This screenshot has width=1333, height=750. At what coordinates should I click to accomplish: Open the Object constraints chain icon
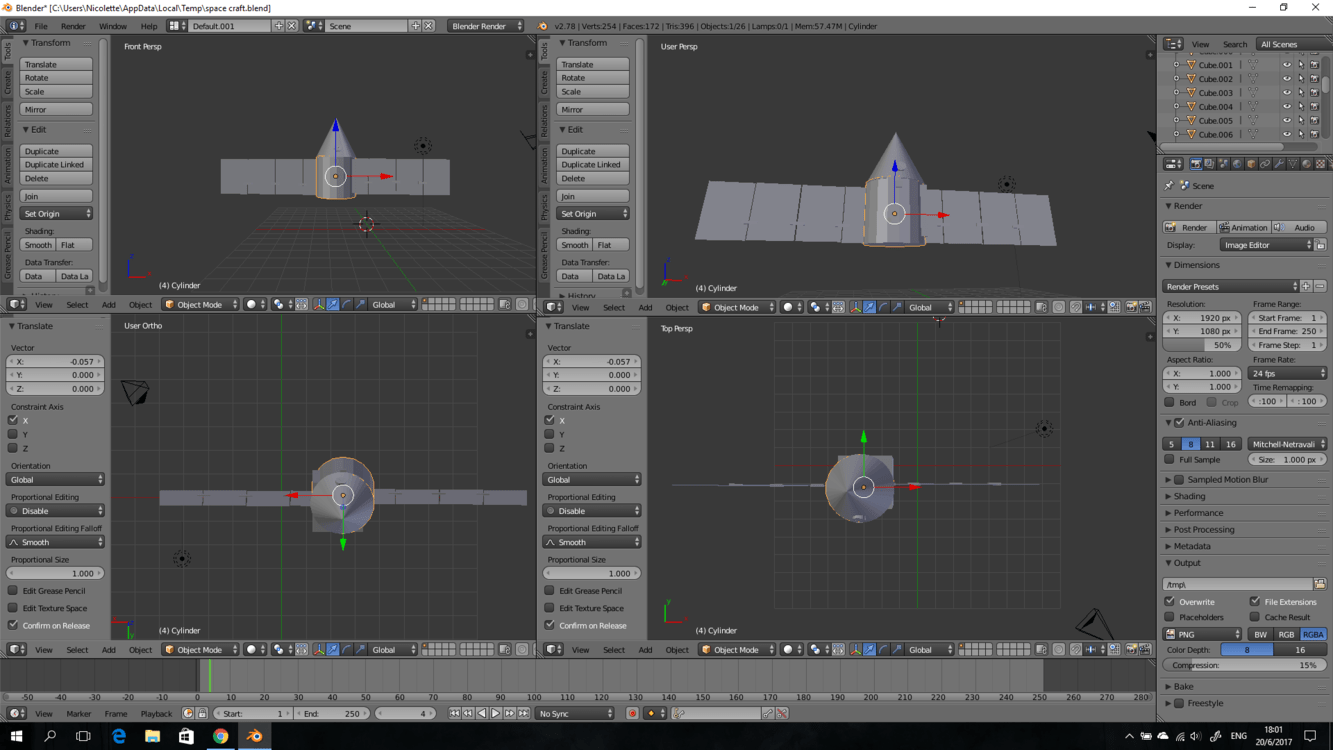click(1265, 164)
